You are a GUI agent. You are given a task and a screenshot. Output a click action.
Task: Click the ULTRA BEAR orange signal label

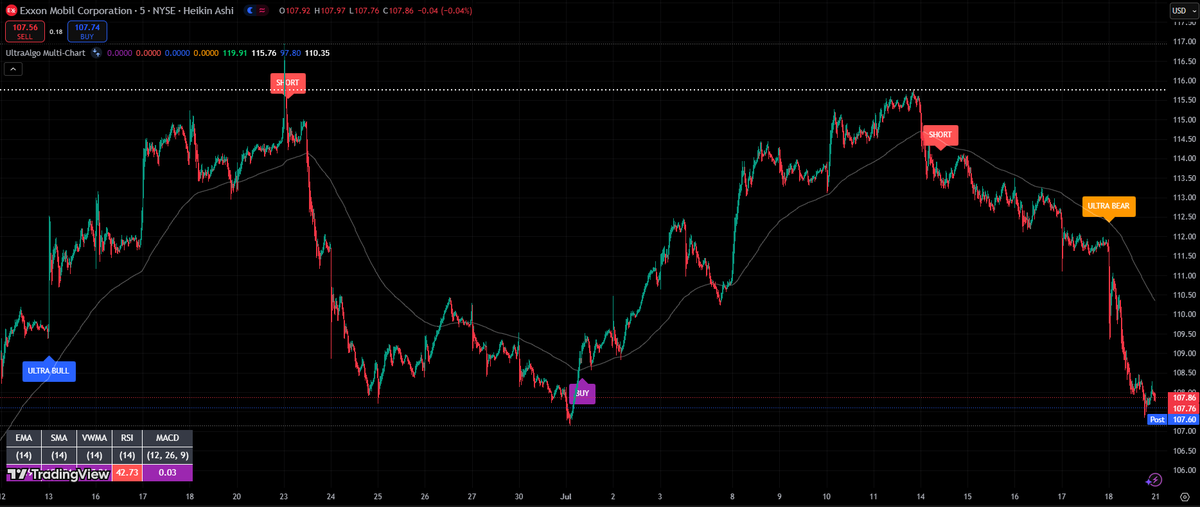coord(1109,206)
